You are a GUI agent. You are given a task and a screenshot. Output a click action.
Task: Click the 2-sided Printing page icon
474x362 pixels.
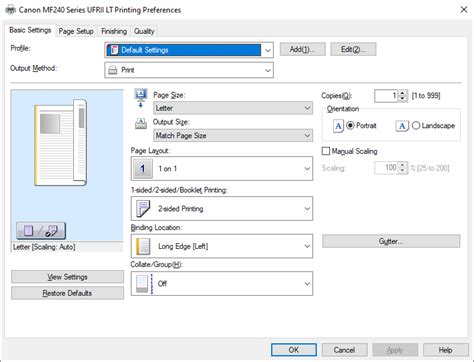[143, 209]
